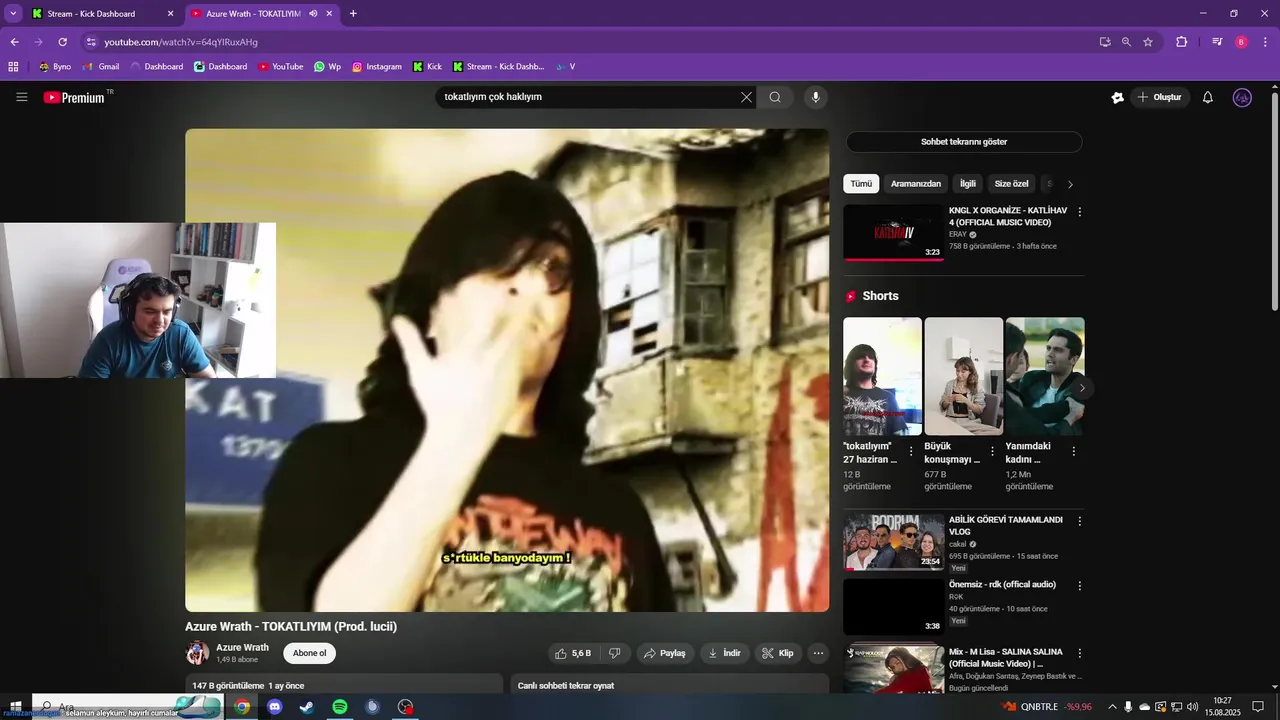
Task: Open options for Önemsiz - rdk video
Action: coord(1079,586)
